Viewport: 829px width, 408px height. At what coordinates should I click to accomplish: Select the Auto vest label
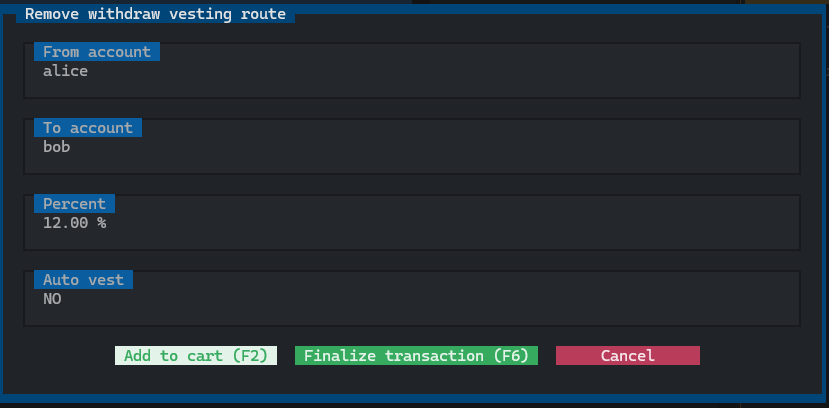83,280
